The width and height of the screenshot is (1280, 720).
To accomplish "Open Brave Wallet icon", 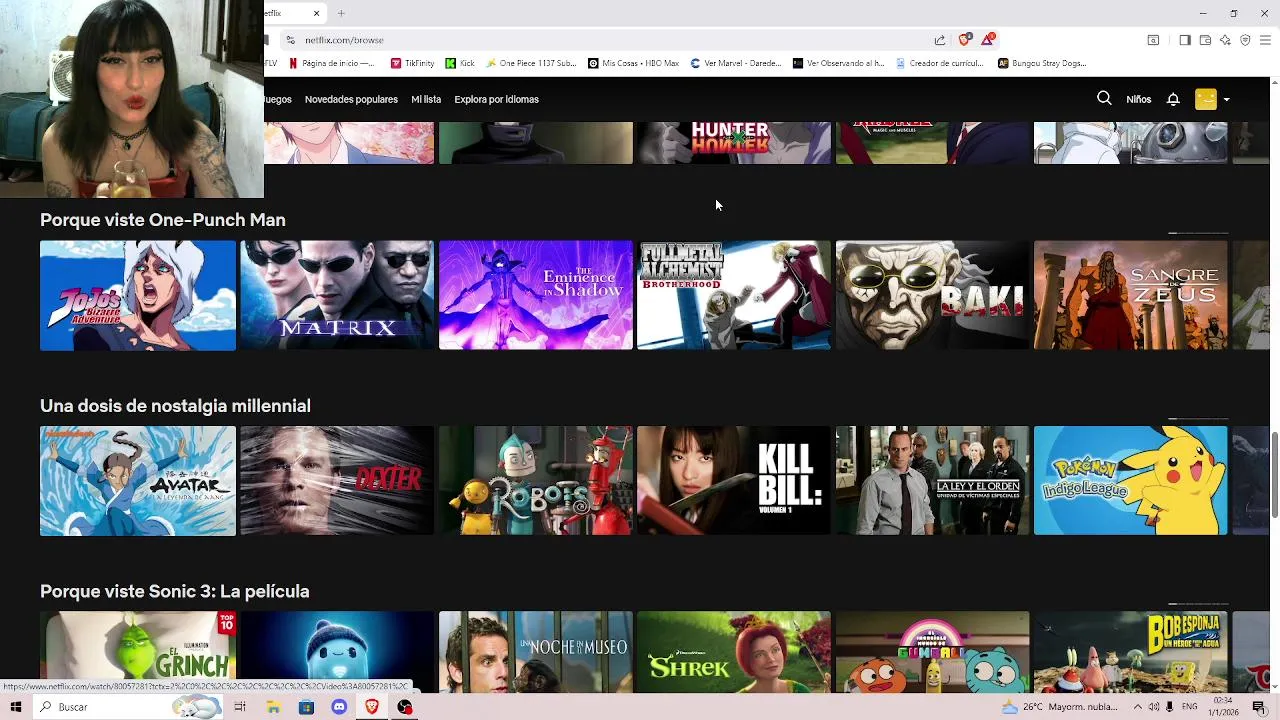I will coord(1205,40).
